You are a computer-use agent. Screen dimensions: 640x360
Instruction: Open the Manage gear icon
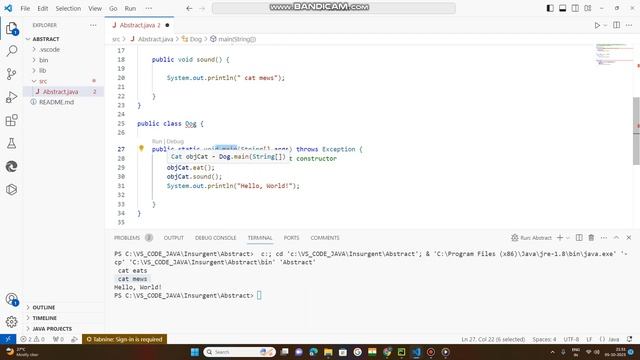pos(11,322)
